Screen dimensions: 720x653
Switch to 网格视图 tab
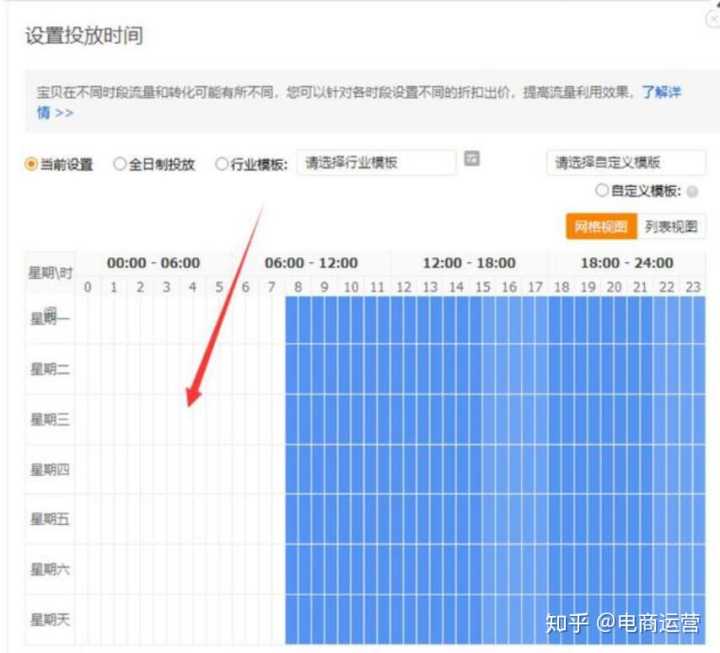pyautogui.click(x=601, y=227)
